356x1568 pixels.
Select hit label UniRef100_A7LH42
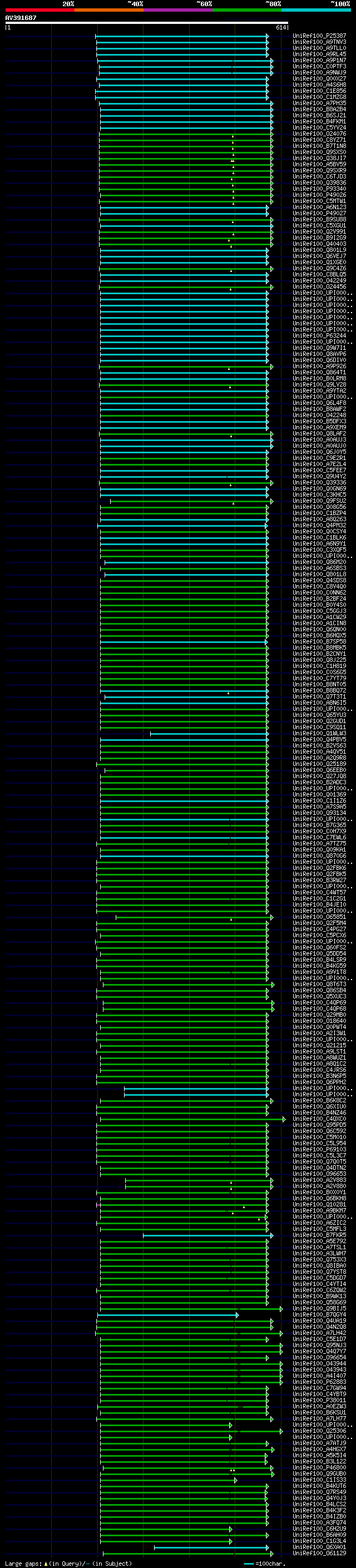pos(319,1332)
